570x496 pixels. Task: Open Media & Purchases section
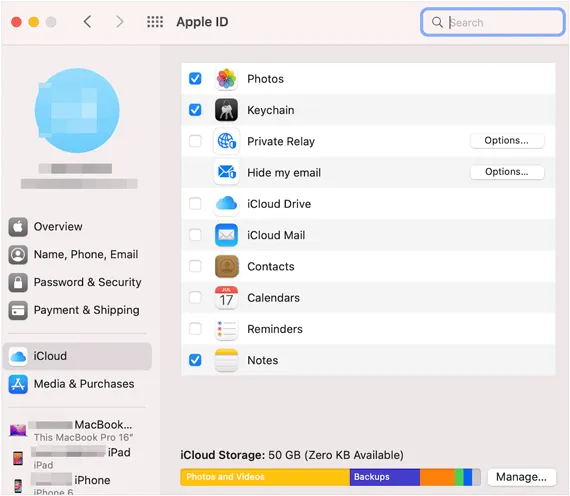coord(77,384)
